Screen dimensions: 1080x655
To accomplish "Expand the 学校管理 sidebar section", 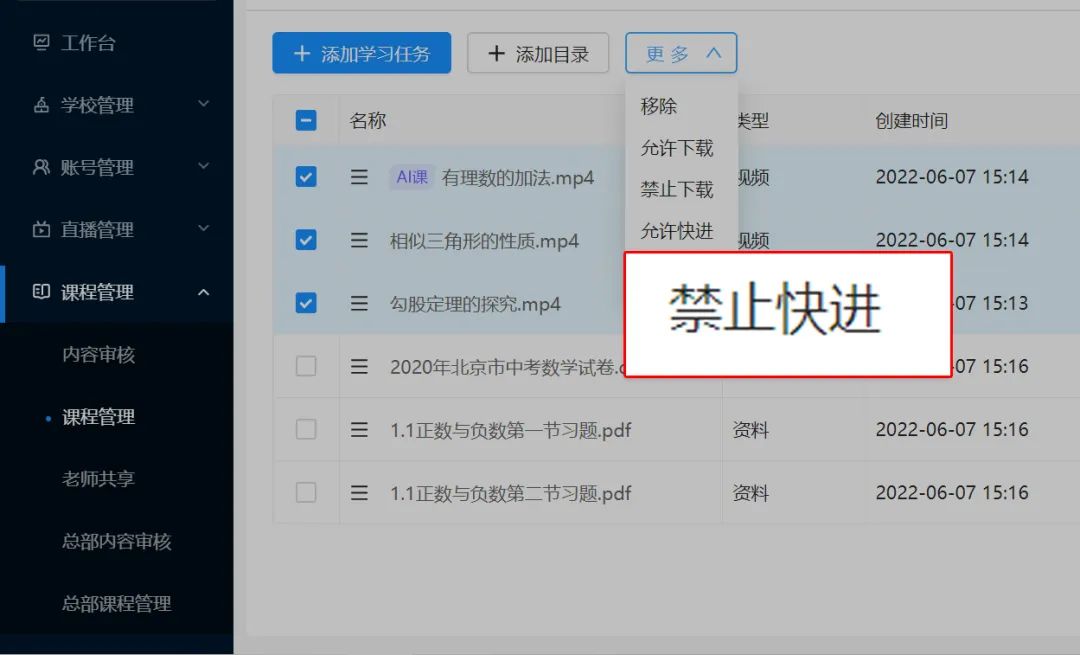I will click(204, 104).
